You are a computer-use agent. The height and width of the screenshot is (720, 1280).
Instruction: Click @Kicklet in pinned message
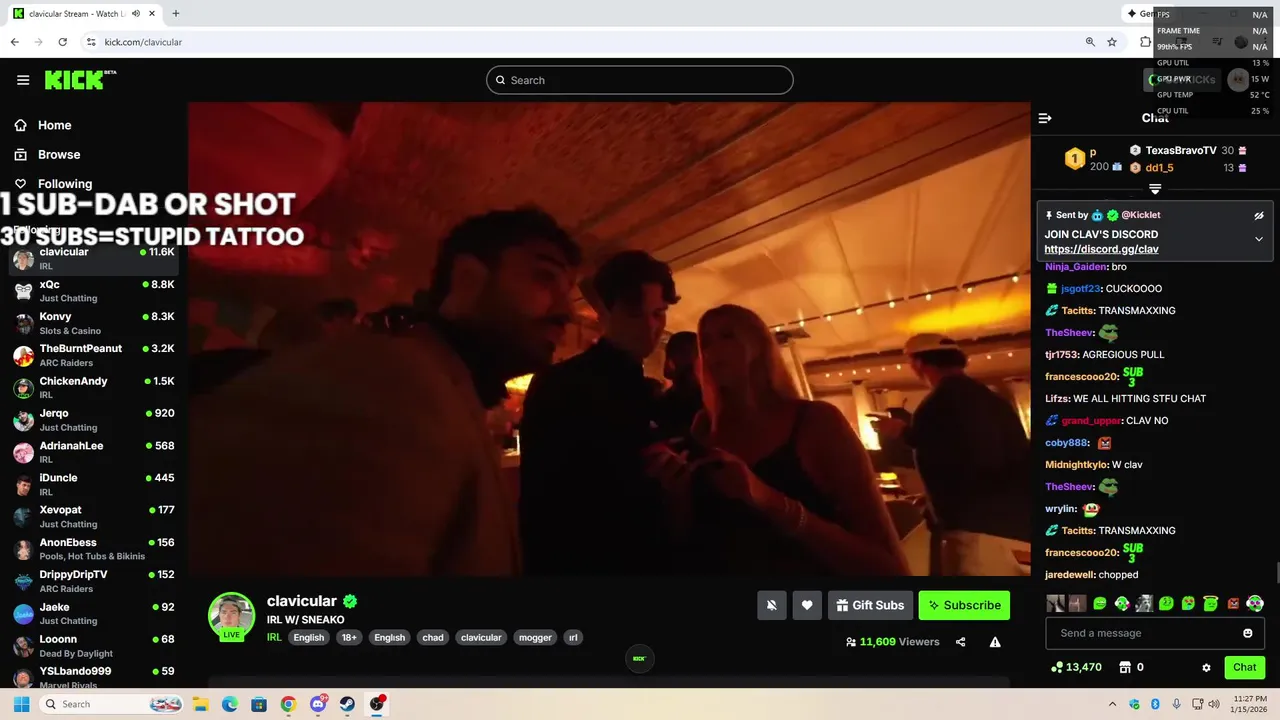point(1140,215)
